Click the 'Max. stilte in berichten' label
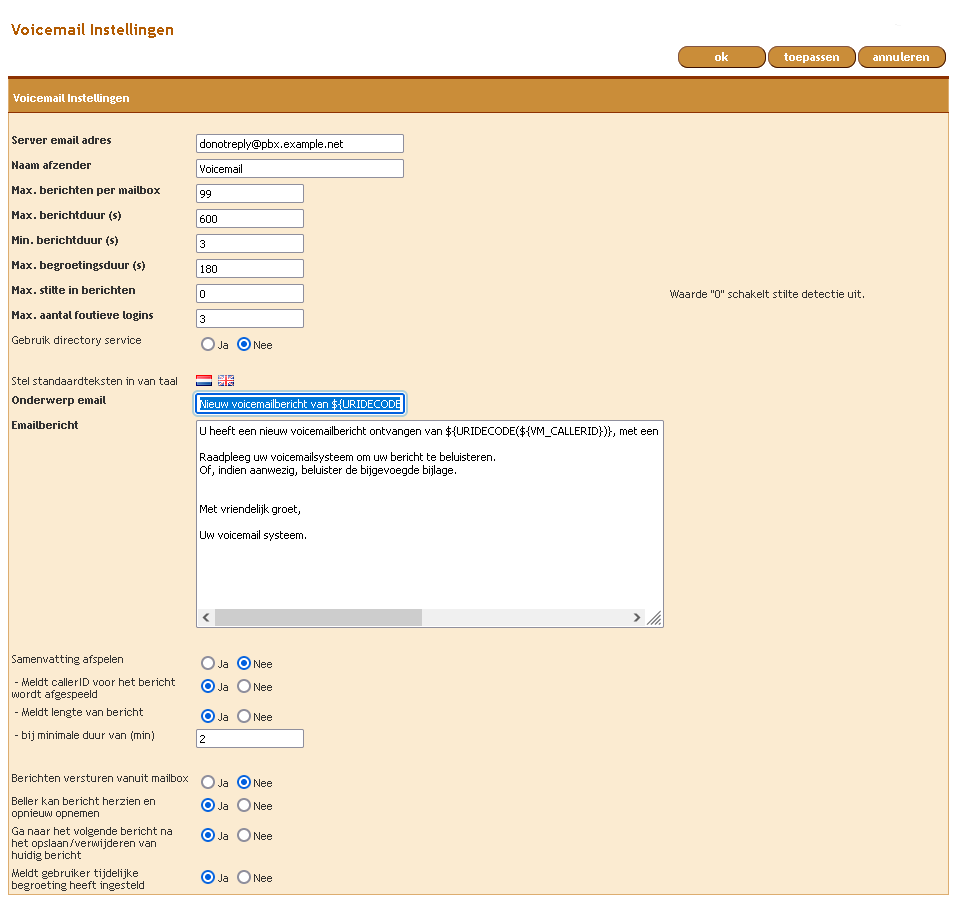This screenshot has height=906, width=957. [73, 290]
